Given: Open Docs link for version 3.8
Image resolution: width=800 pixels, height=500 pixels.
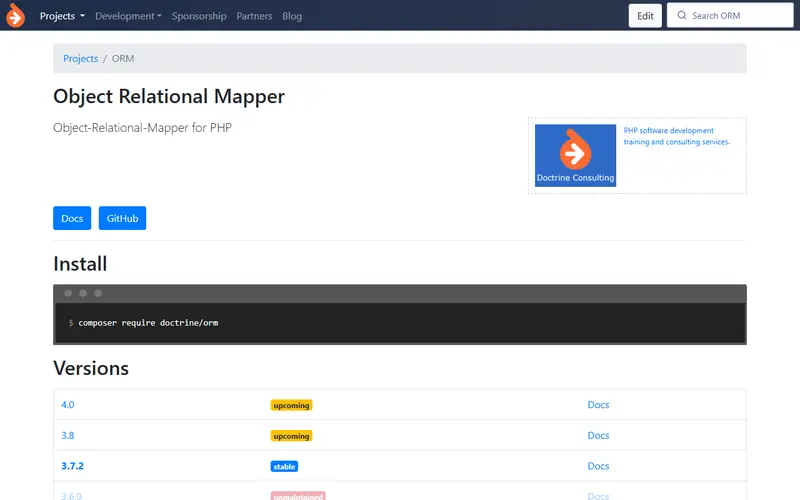Looking at the screenshot, I should click(598, 435).
